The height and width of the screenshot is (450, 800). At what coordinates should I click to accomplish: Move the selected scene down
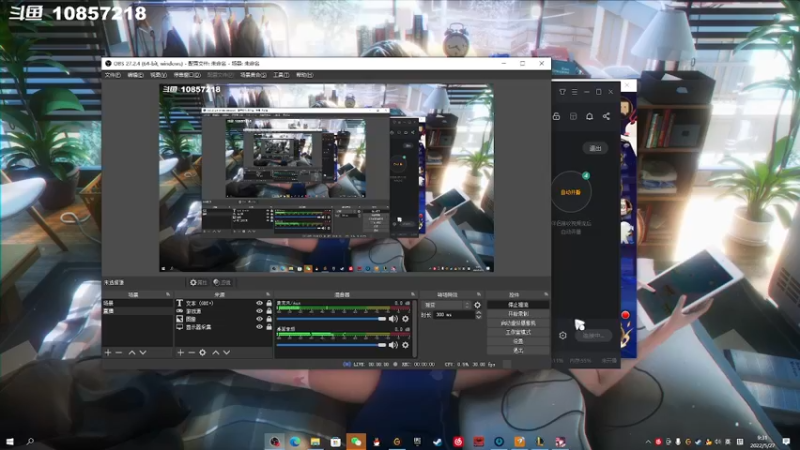click(x=143, y=353)
